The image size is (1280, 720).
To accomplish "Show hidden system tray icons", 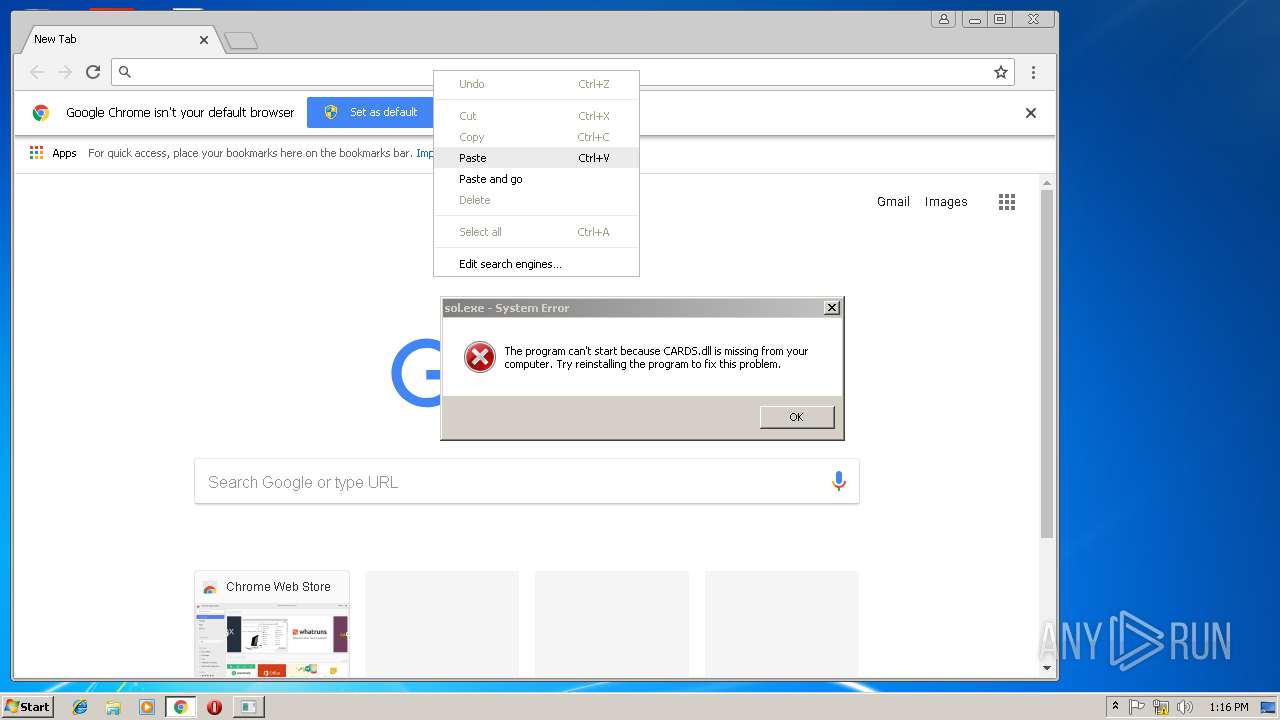I will tap(1115, 707).
